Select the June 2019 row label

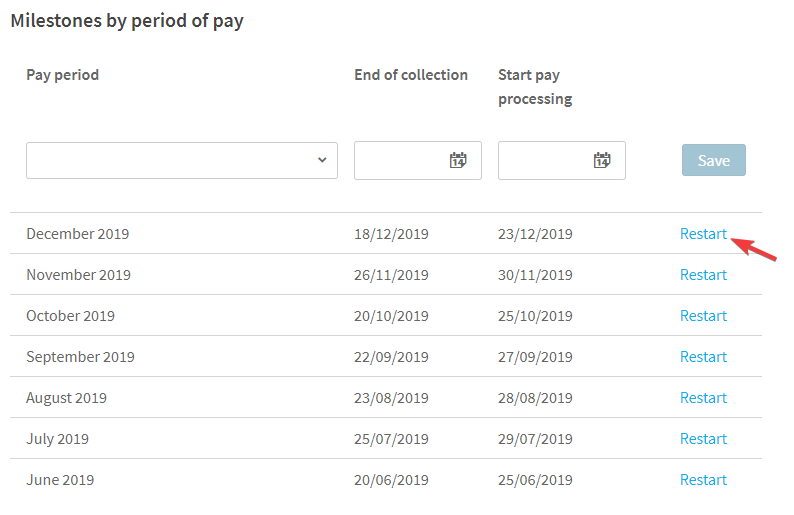click(x=60, y=480)
